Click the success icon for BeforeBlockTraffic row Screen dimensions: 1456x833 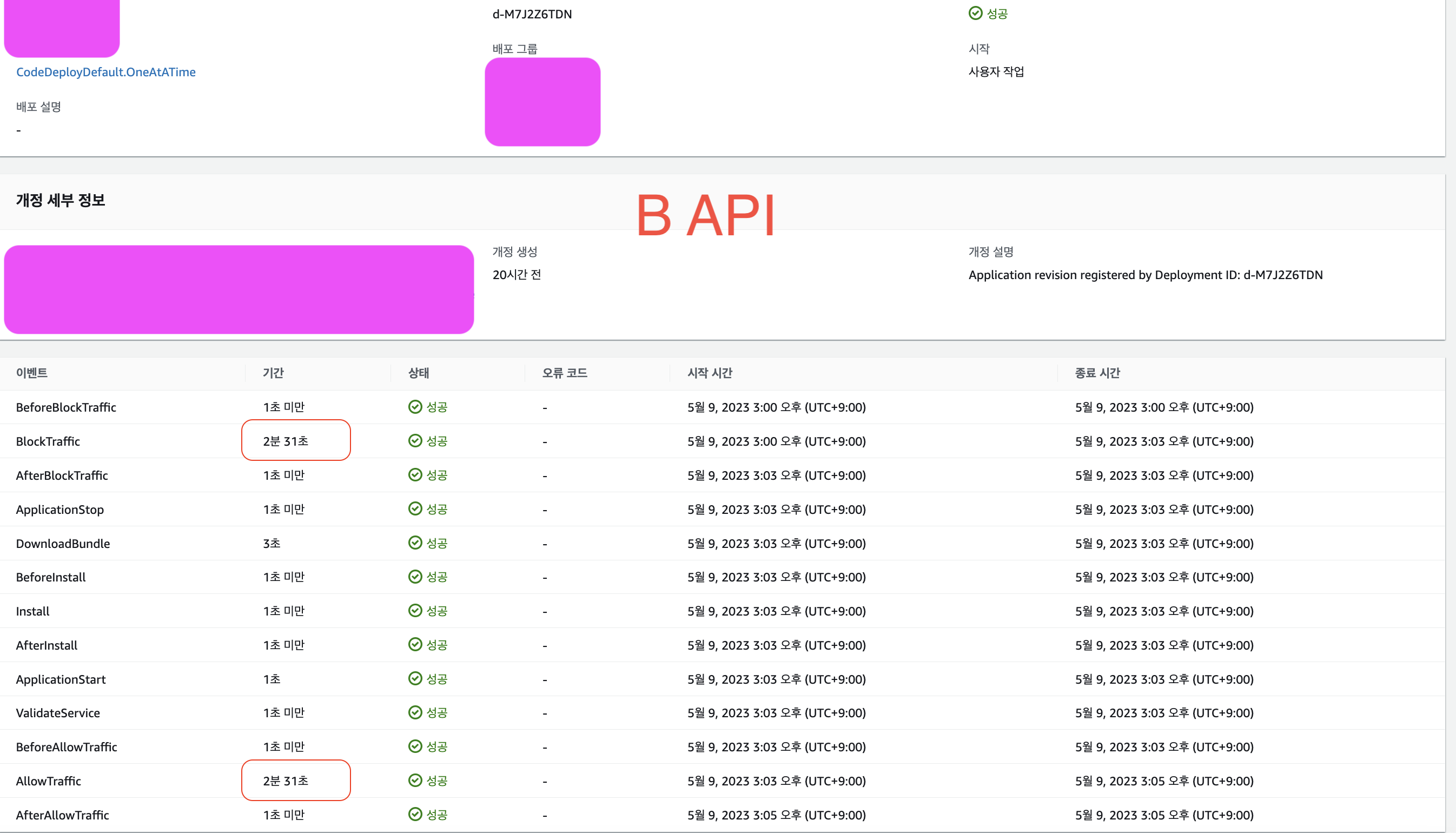point(415,407)
